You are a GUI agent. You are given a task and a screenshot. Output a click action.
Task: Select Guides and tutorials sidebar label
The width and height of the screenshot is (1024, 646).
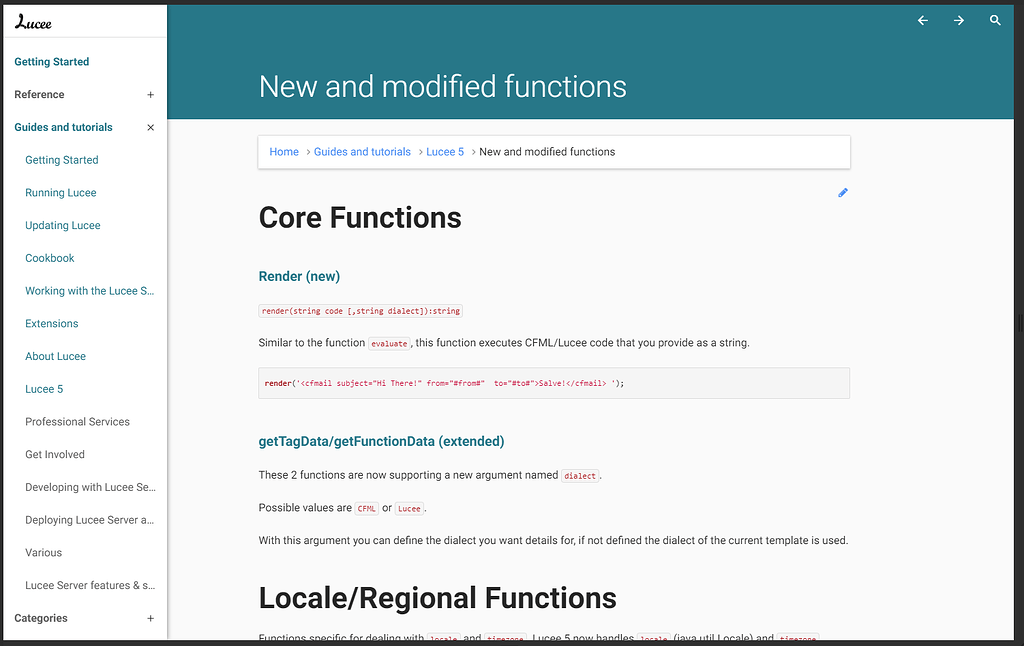tap(63, 127)
